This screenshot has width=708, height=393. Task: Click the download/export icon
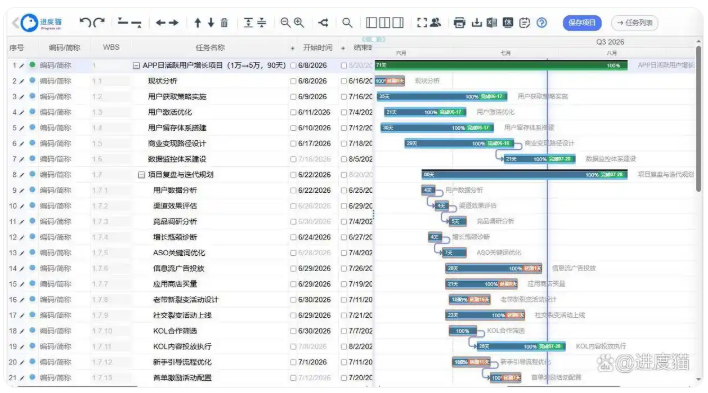[x=477, y=23]
